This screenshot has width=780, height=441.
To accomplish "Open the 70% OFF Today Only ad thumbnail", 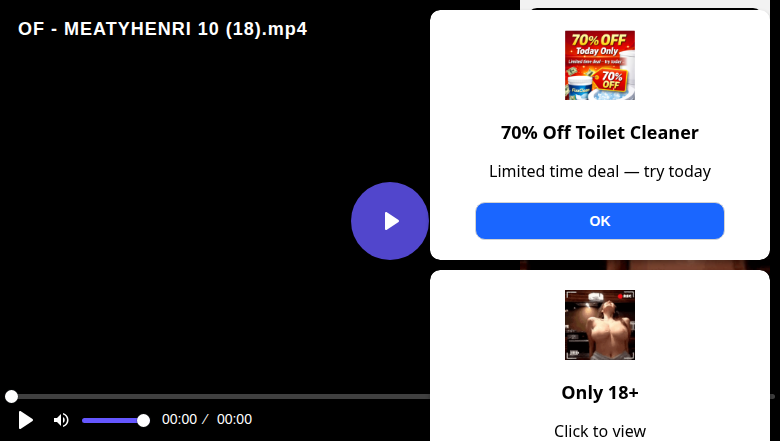I will tap(599, 65).
